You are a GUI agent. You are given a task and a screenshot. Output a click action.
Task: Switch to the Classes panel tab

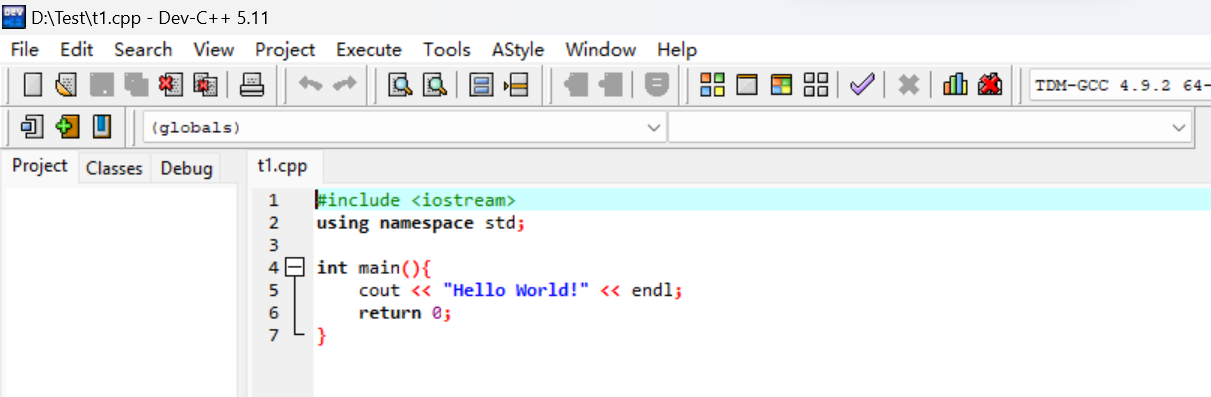[114, 168]
